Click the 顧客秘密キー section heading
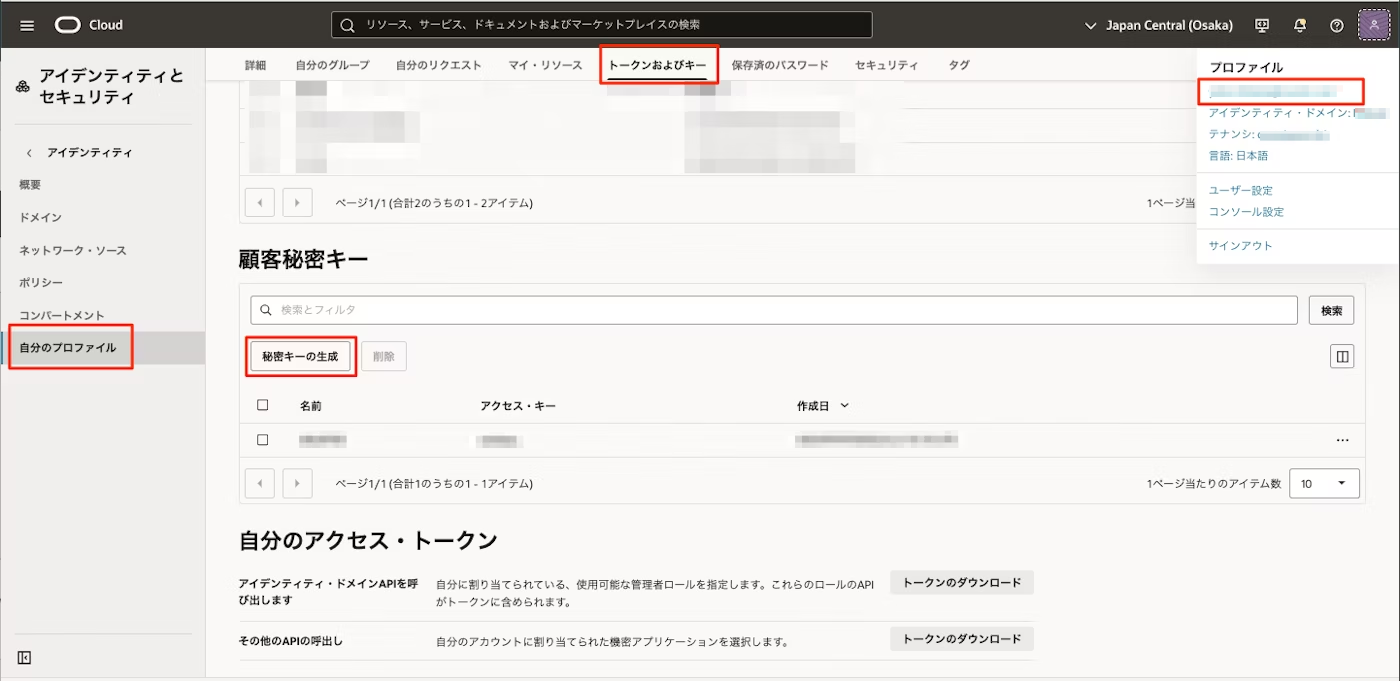 coord(304,260)
